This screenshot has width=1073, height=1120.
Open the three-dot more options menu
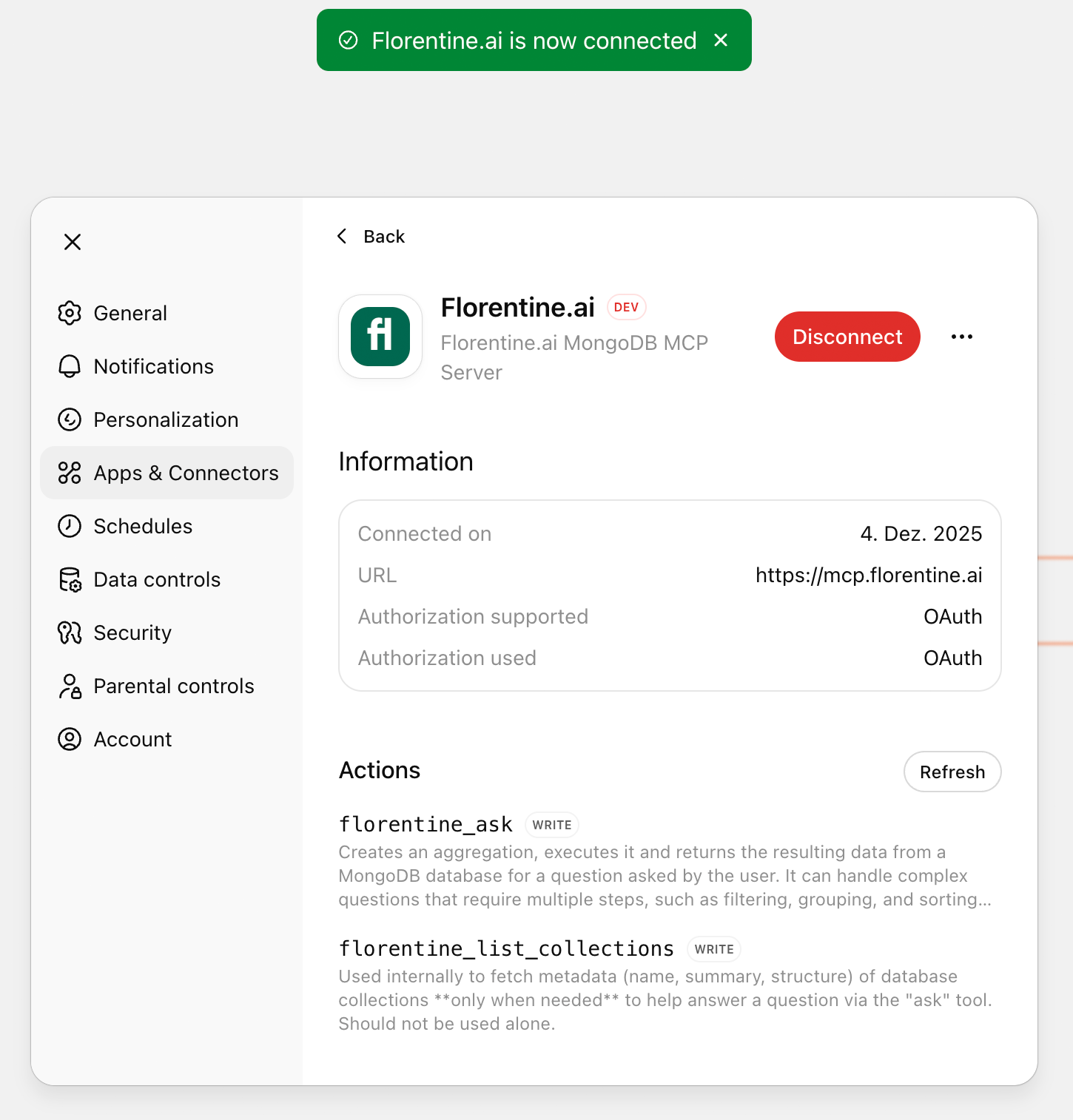[961, 337]
